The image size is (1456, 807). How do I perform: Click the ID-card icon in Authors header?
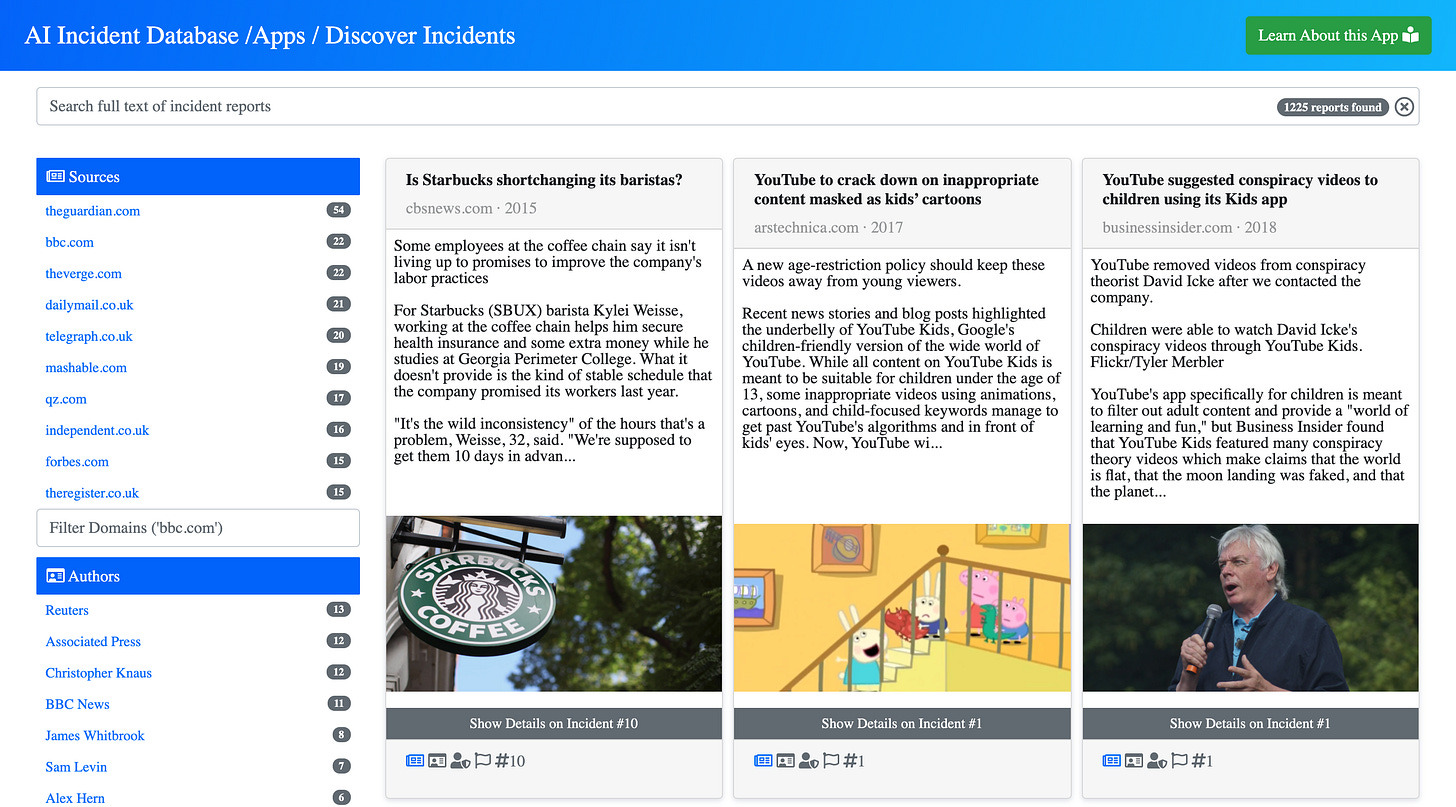55,576
